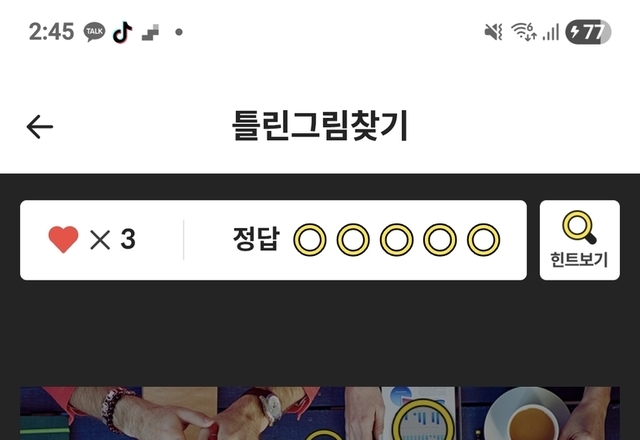Tap the back arrow icon
Image resolution: width=640 pixels, height=440 pixels.
point(40,127)
